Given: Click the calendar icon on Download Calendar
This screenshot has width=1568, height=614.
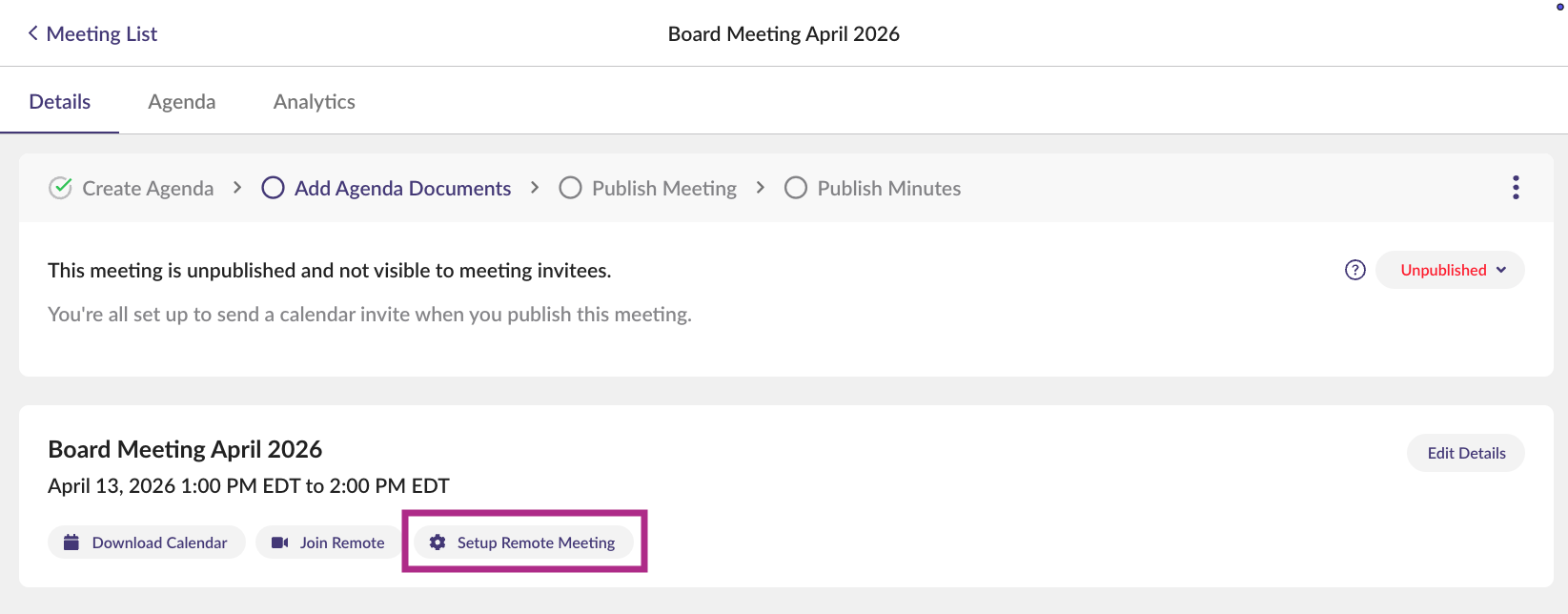Looking at the screenshot, I should [71, 542].
